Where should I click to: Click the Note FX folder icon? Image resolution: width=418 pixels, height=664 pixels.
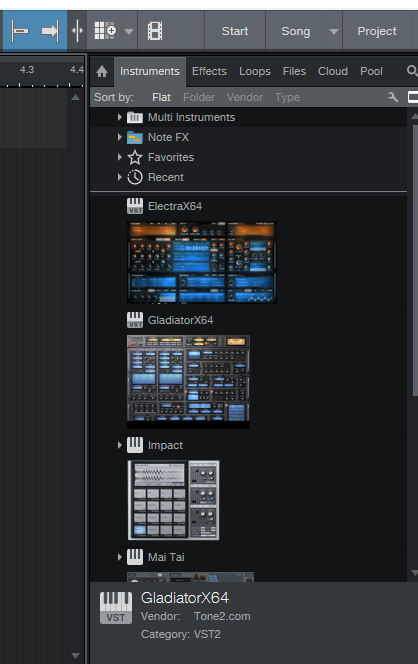[x=135, y=137]
